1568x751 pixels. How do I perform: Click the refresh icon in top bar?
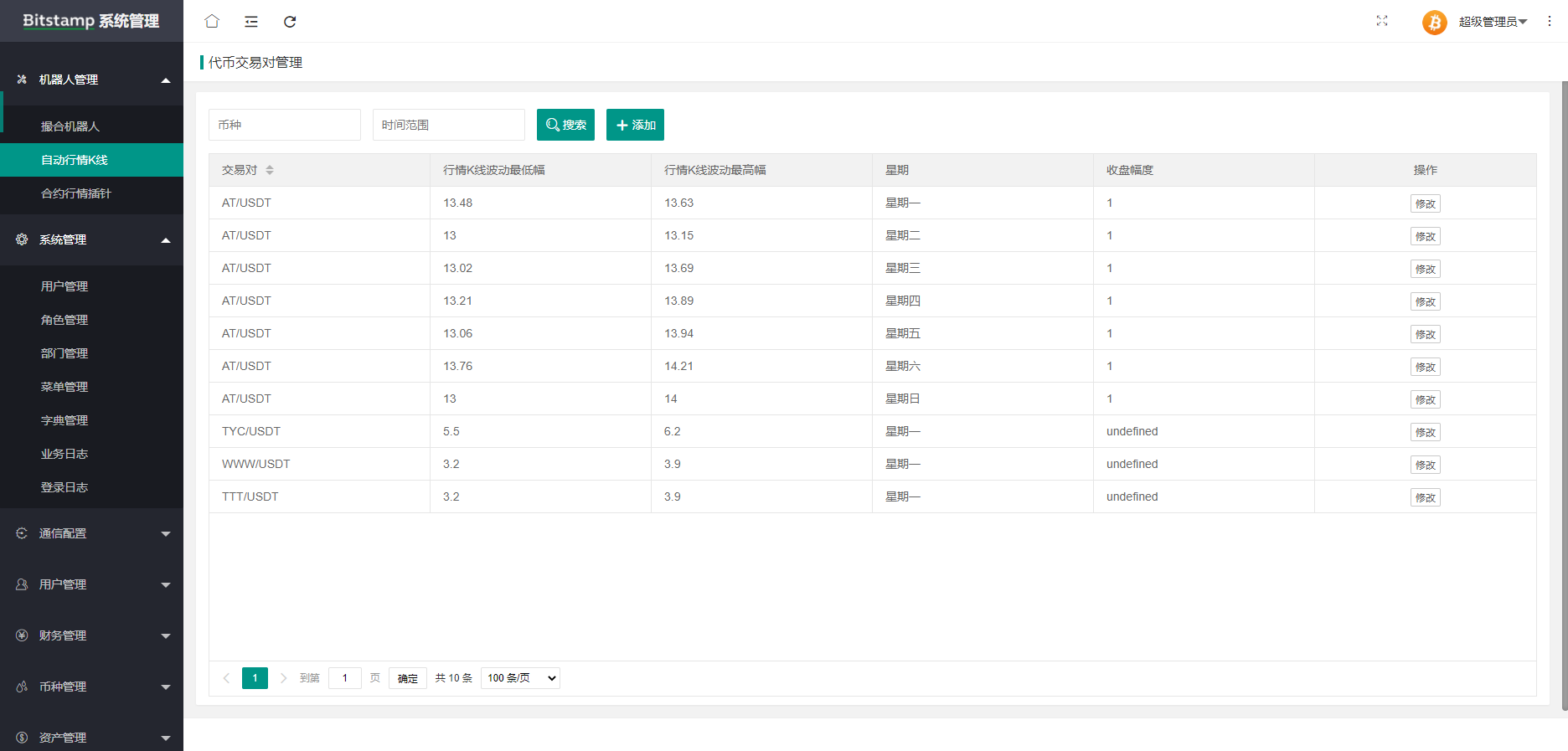(x=290, y=22)
